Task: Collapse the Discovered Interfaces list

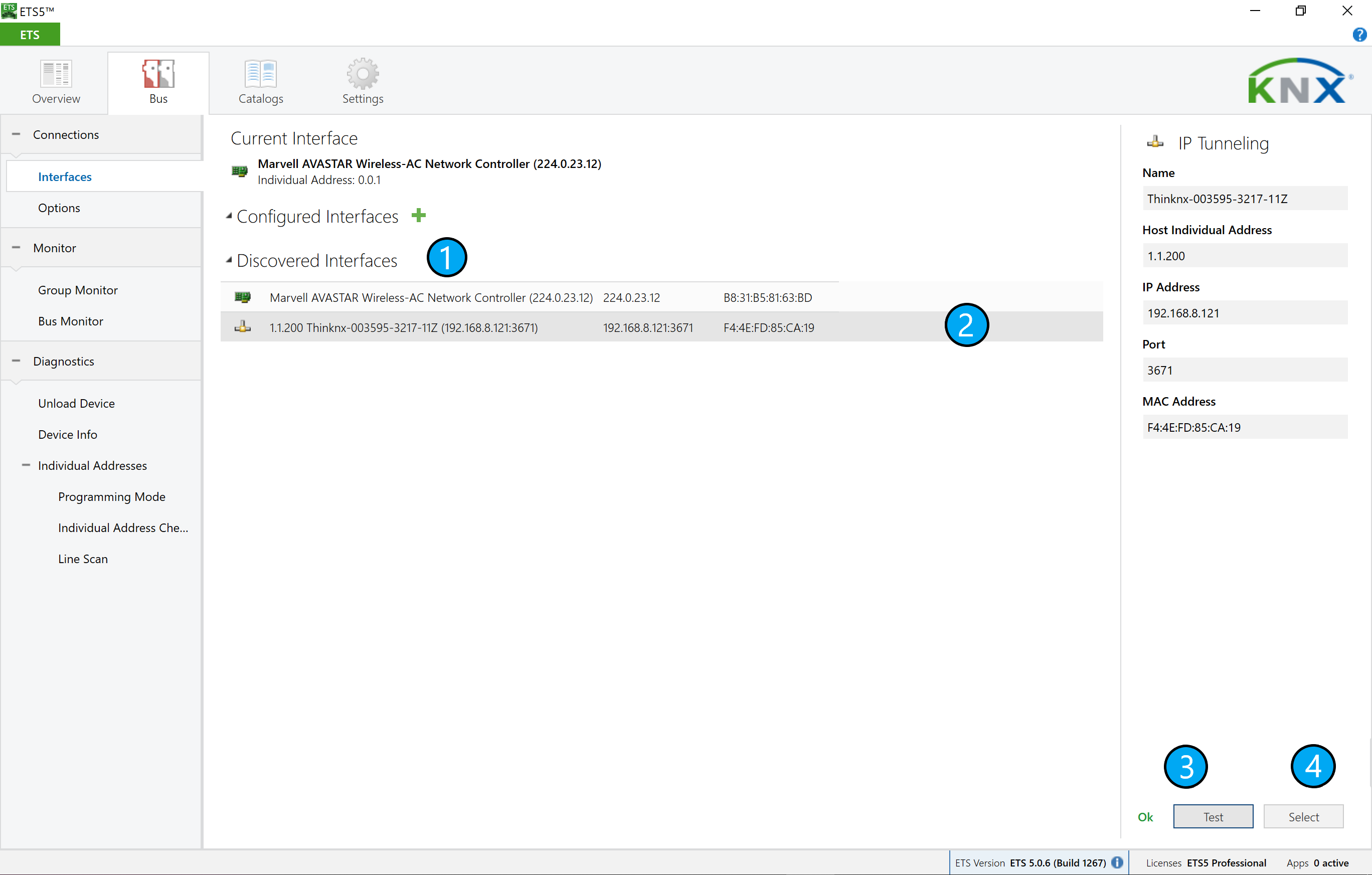Action: click(229, 260)
